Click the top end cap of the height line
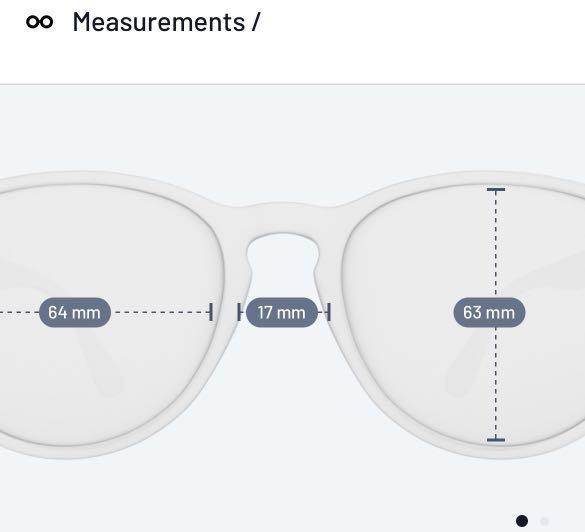The width and height of the screenshot is (585, 532). click(496, 190)
